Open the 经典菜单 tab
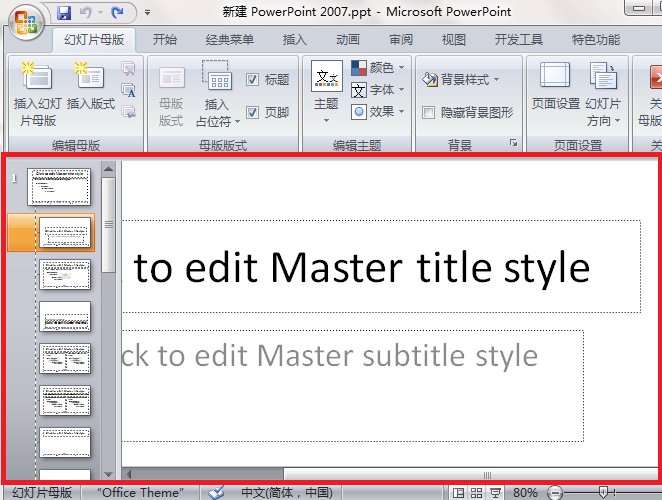Screen dimensions: 662x500 point(230,40)
